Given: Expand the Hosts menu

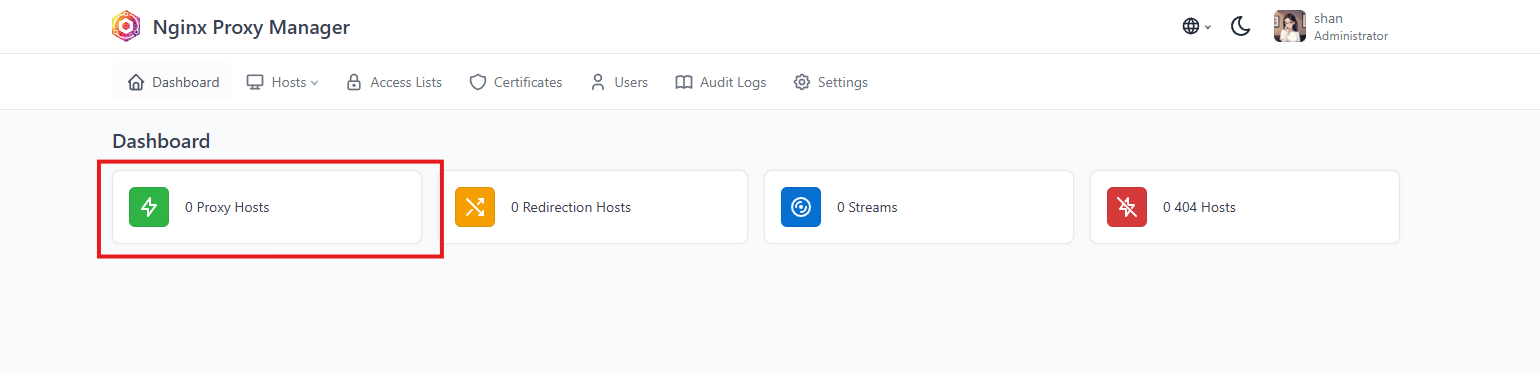Looking at the screenshot, I should 283,82.
